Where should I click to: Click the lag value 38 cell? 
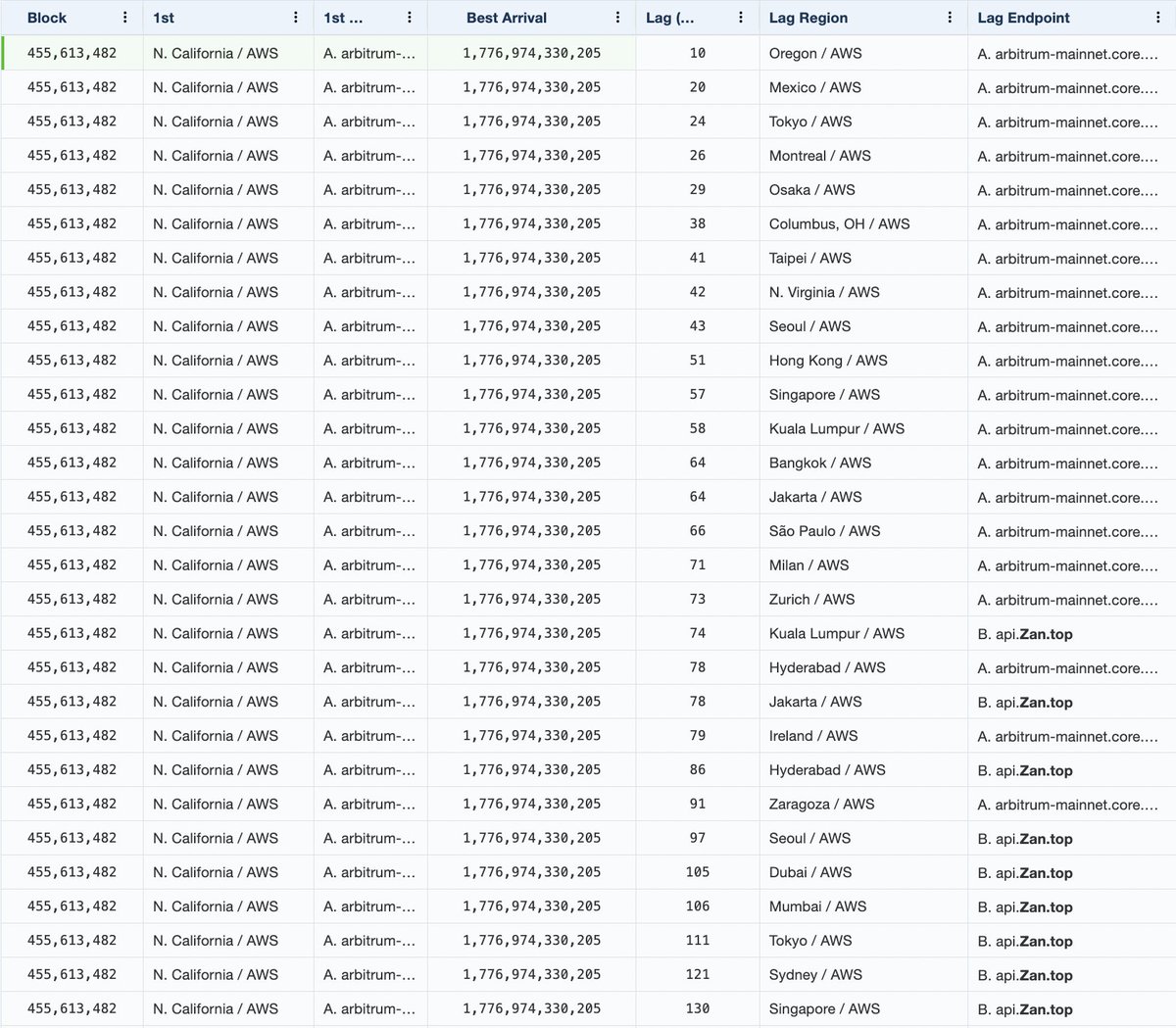pos(698,224)
